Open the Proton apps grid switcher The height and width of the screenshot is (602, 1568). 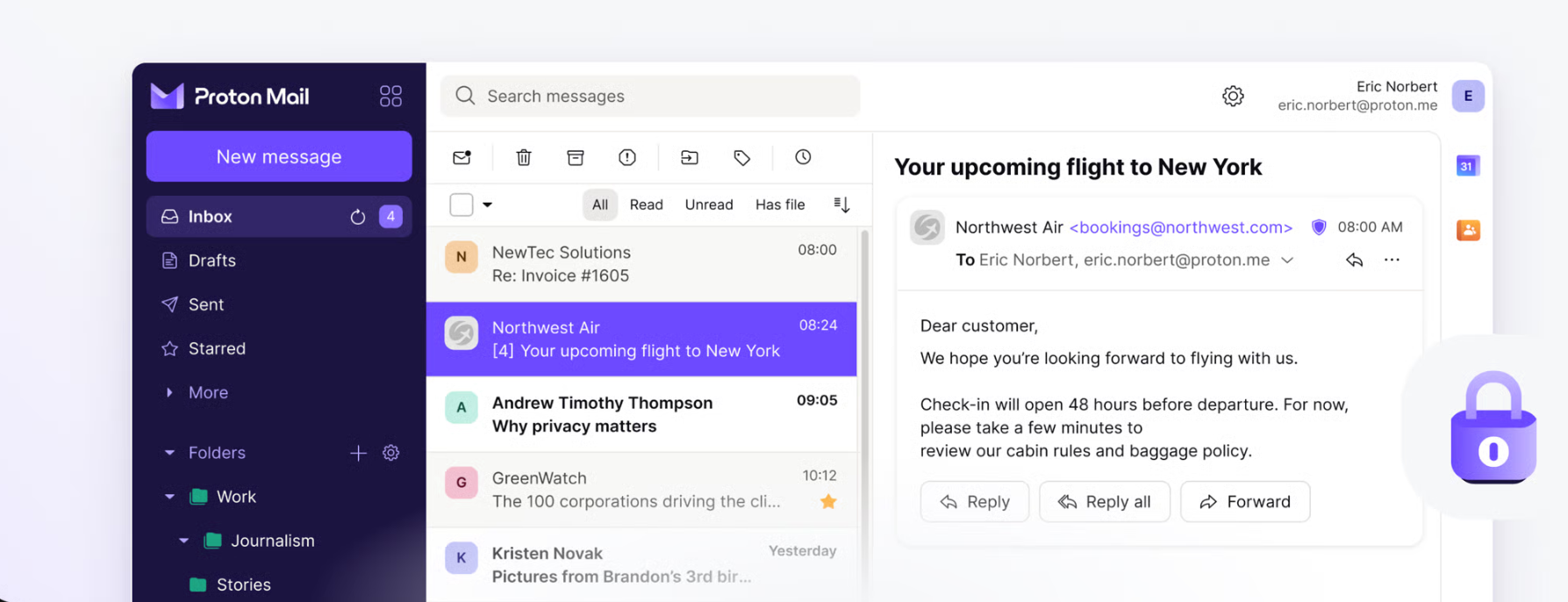click(390, 96)
